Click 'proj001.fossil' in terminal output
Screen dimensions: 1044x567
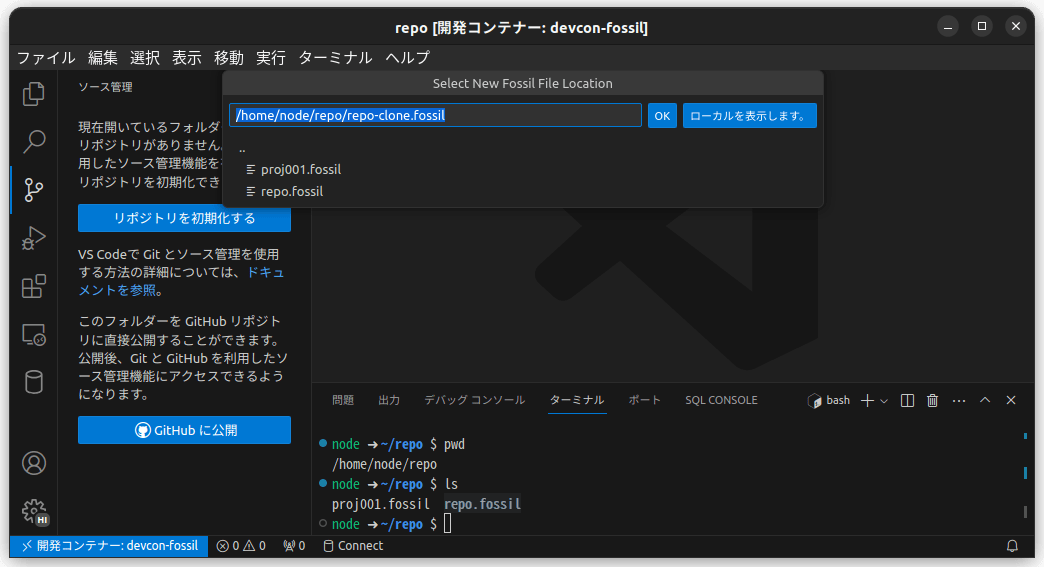(x=381, y=504)
